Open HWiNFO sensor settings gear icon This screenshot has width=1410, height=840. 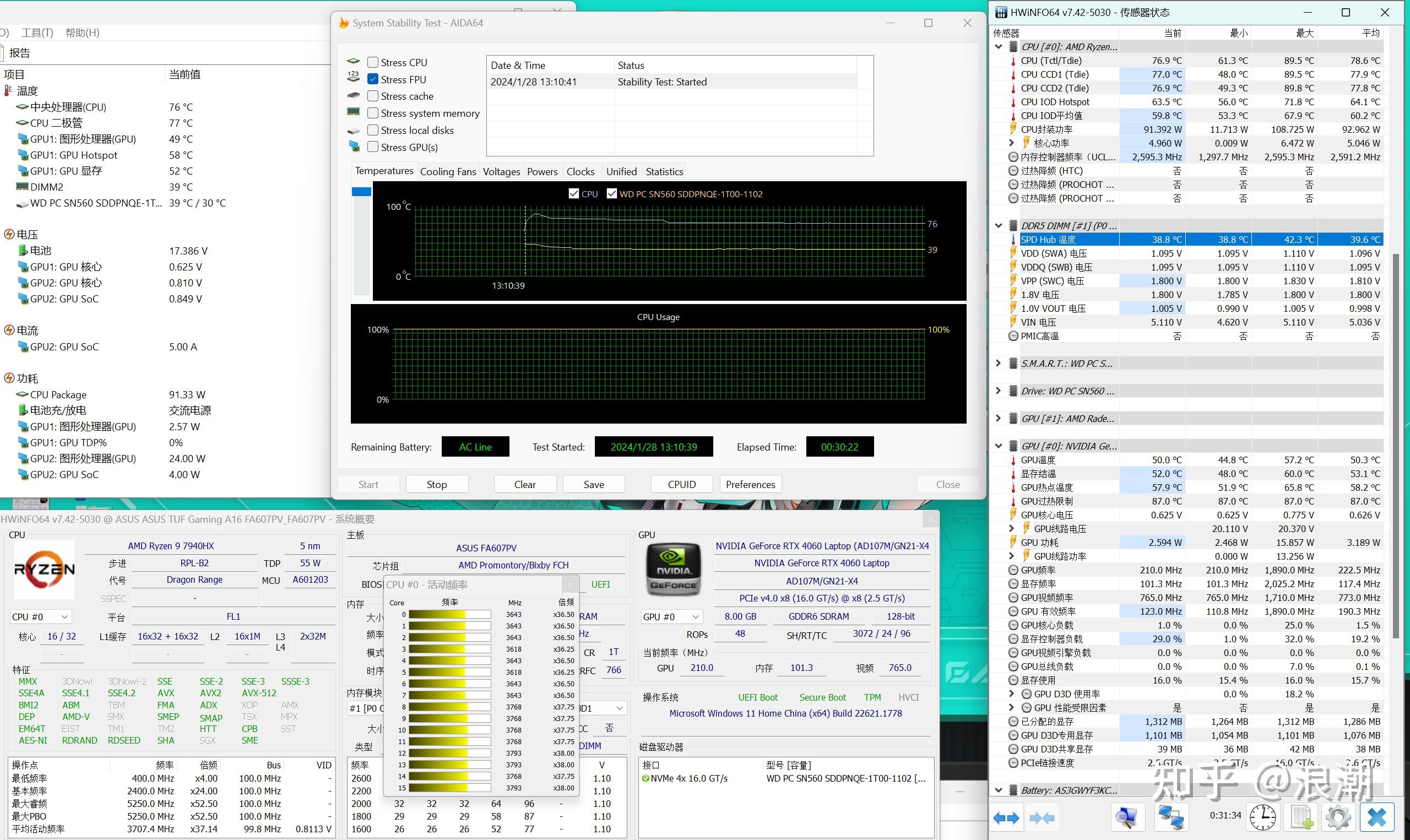point(1338,817)
